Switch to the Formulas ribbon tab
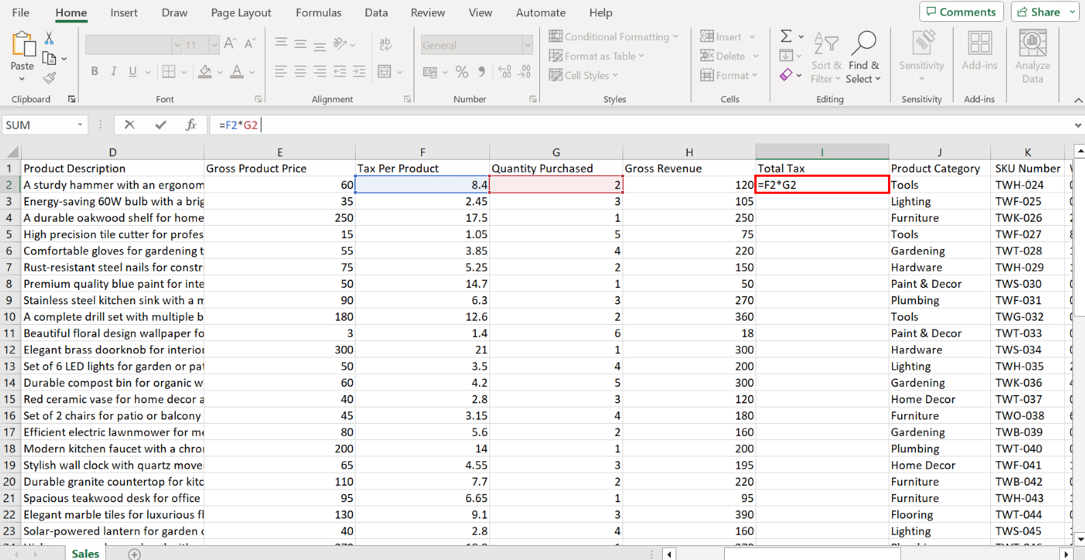Viewport: 1085px width, 560px height. (318, 13)
